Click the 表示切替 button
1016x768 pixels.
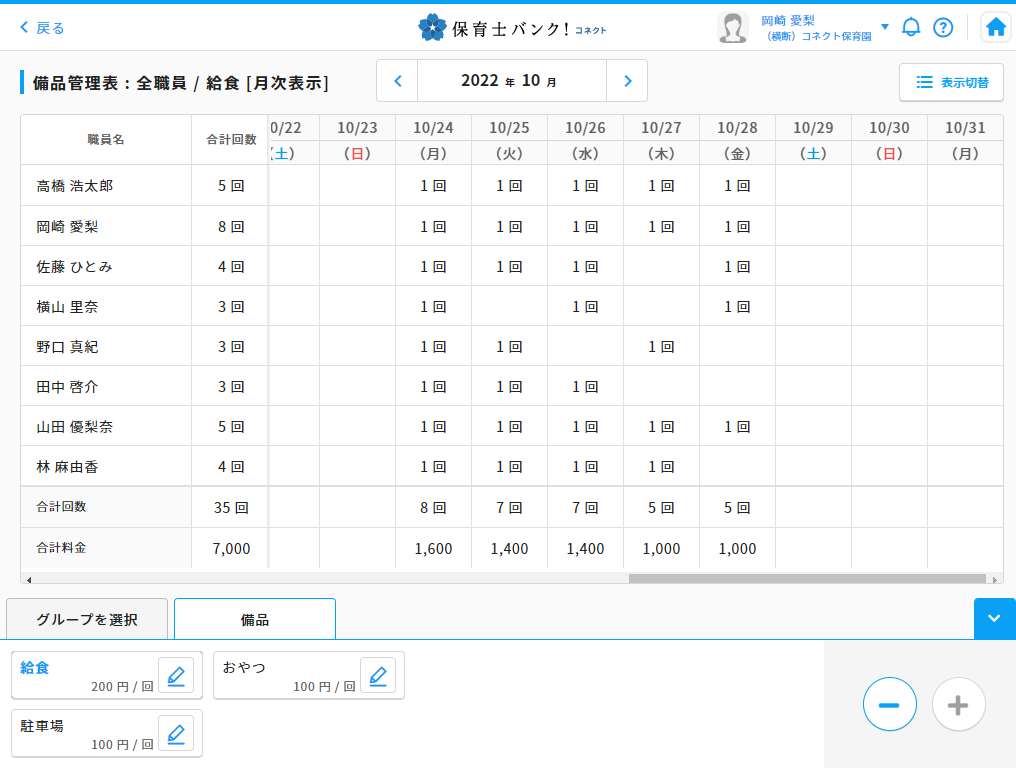coord(951,82)
